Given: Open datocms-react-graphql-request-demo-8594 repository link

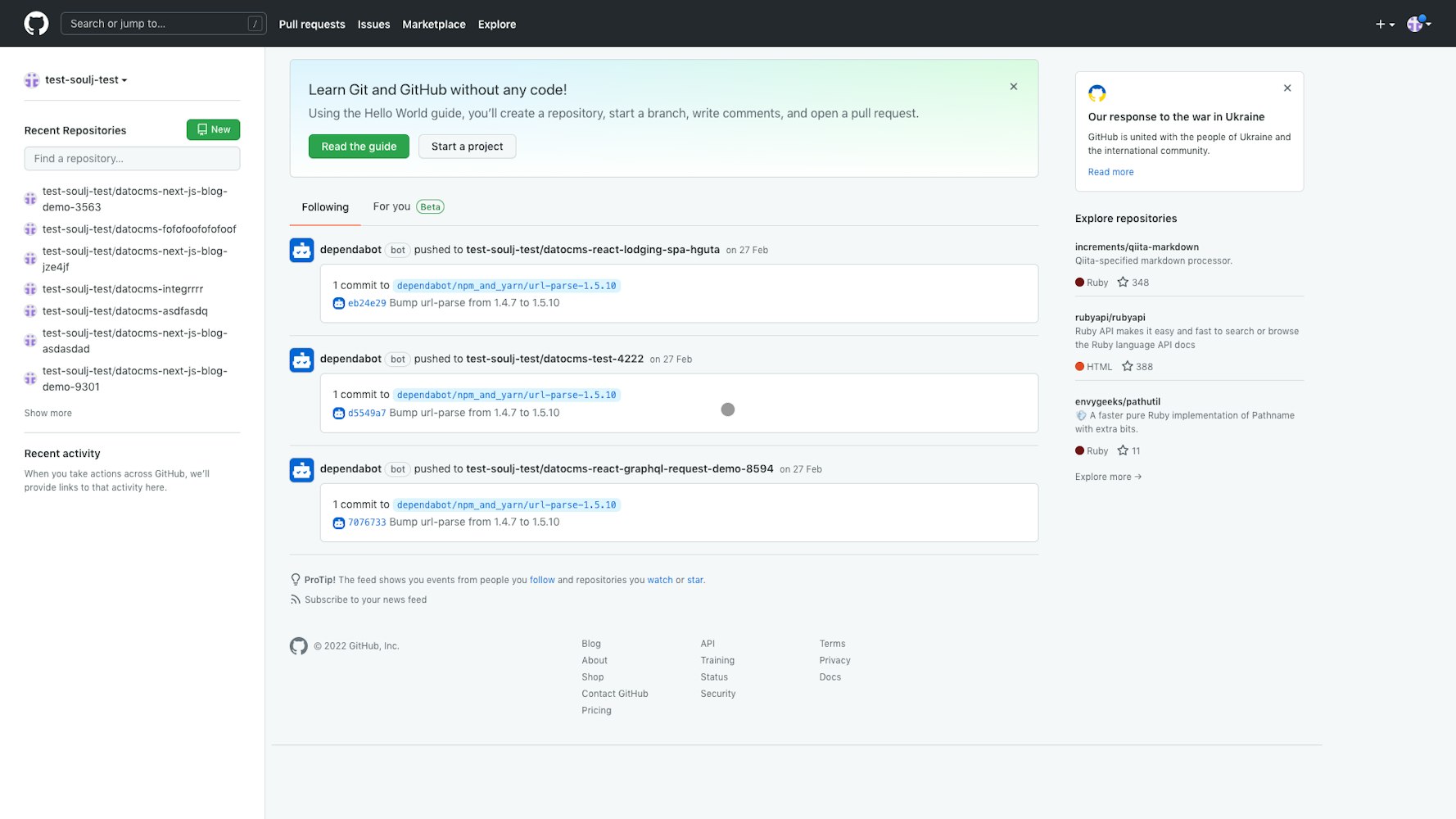Looking at the screenshot, I should [x=620, y=469].
